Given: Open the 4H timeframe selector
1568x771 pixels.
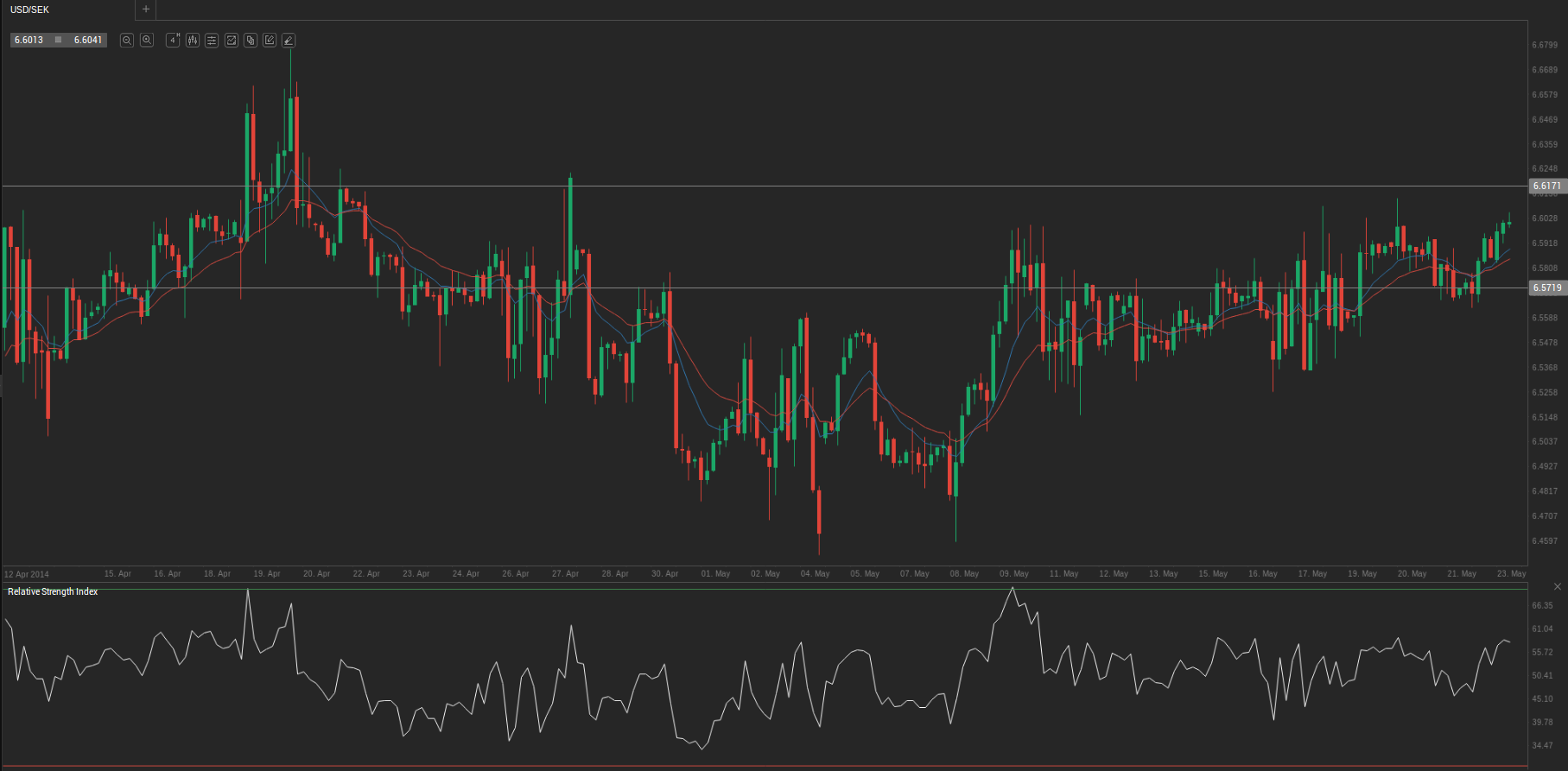Looking at the screenshot, I should 173,41.
